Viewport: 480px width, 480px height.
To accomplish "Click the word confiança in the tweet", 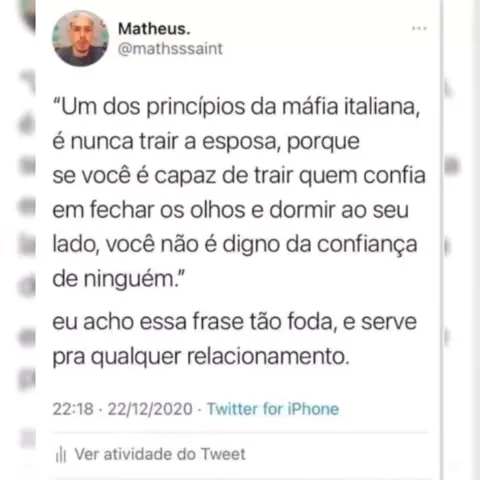I will click(x=367, y=245).
